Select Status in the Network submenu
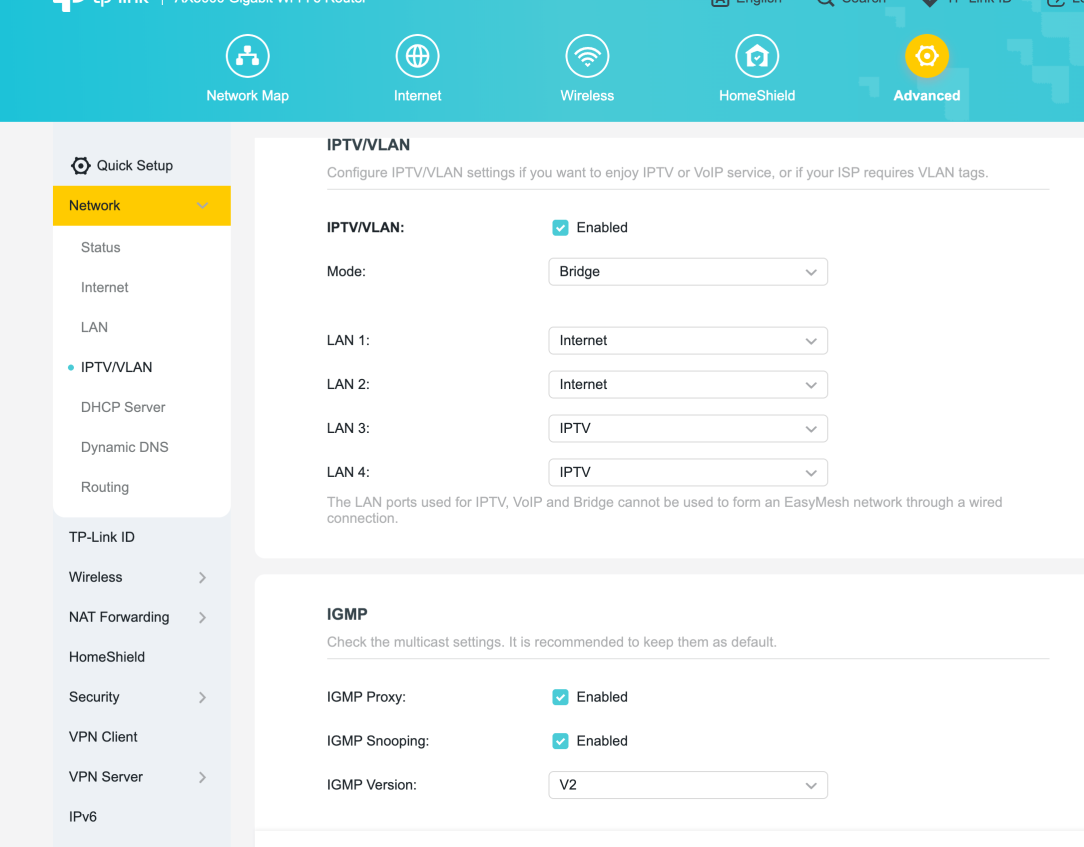This screenshot has width=1084, height=847. pos(100,248)
